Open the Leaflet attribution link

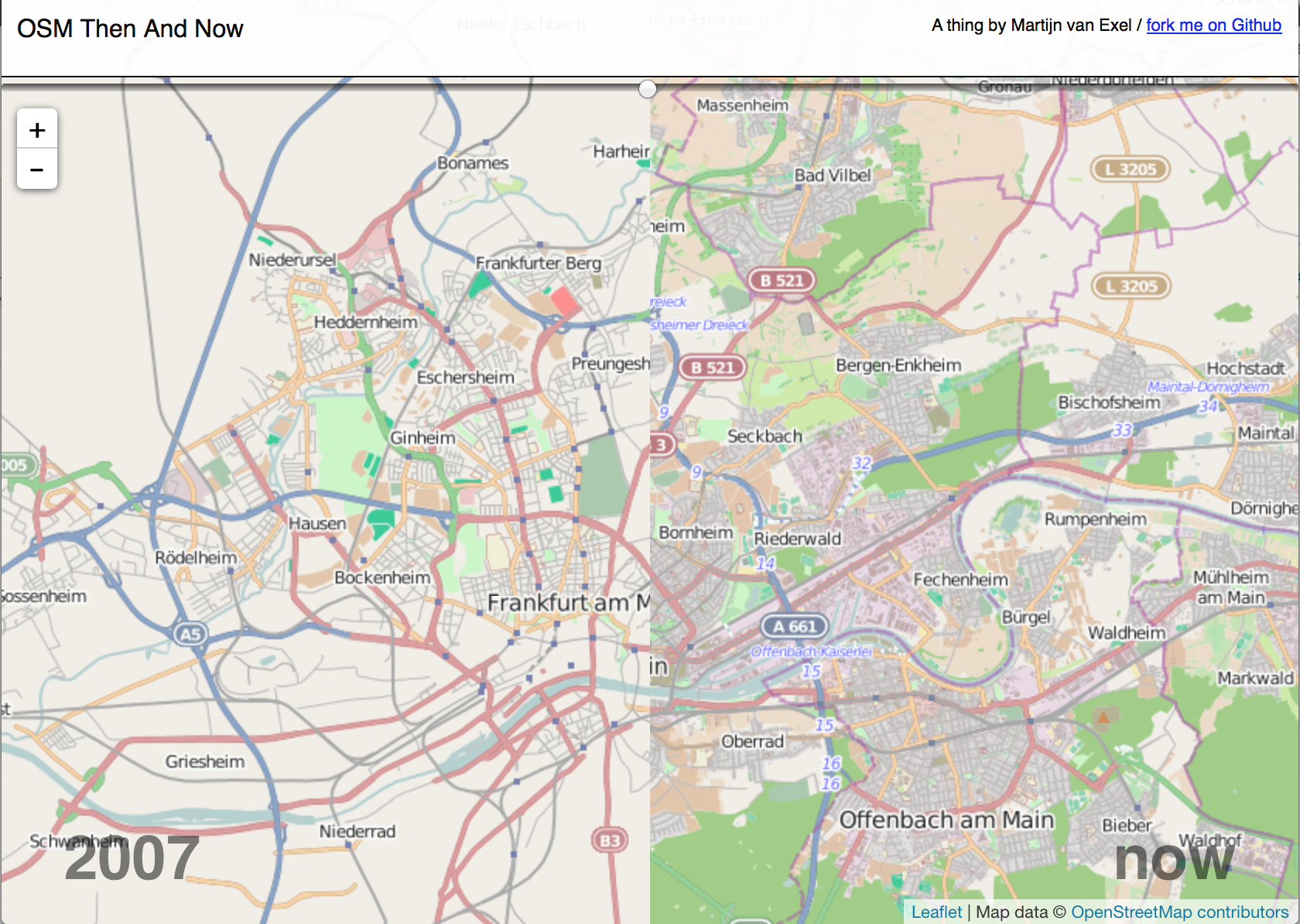click(936, 912)
